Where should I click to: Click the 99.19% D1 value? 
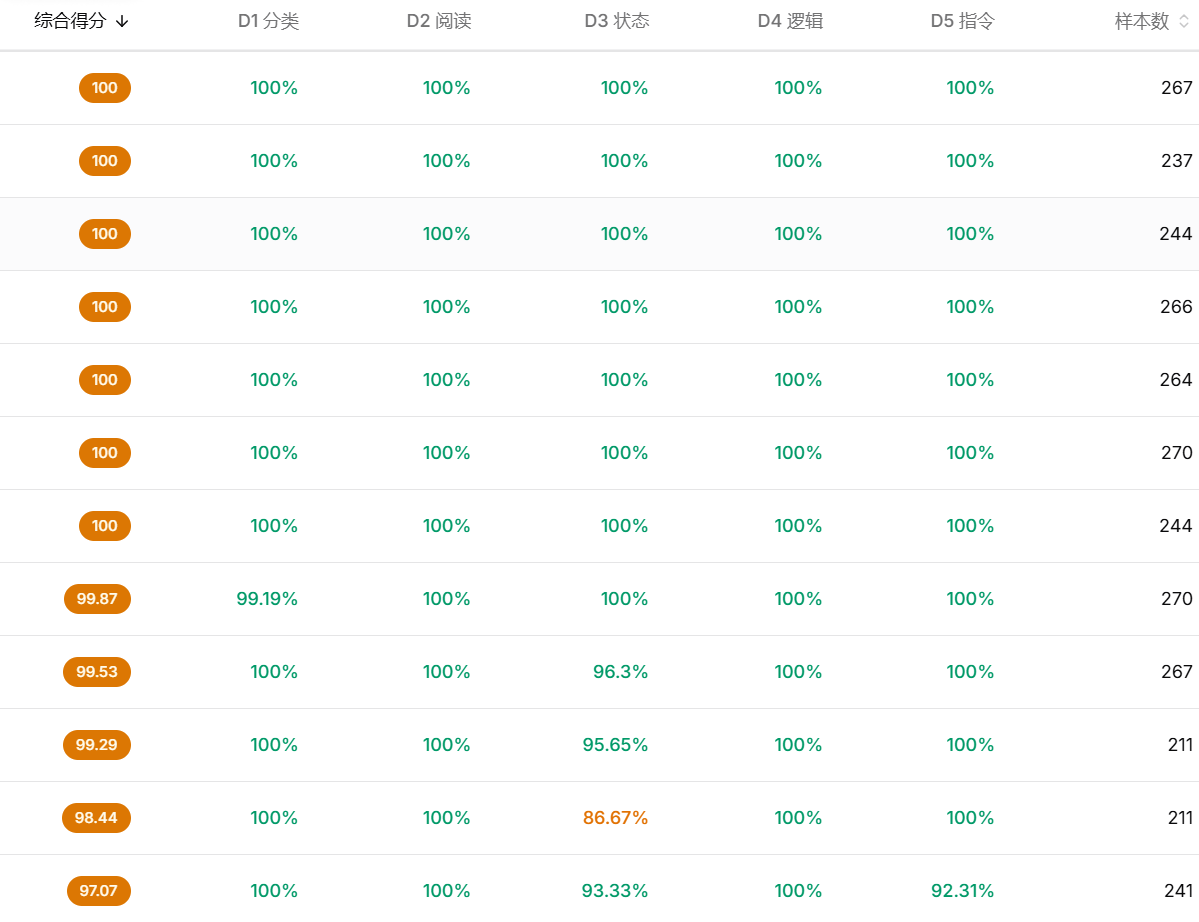pyautogui.click(x=267, y=599)
